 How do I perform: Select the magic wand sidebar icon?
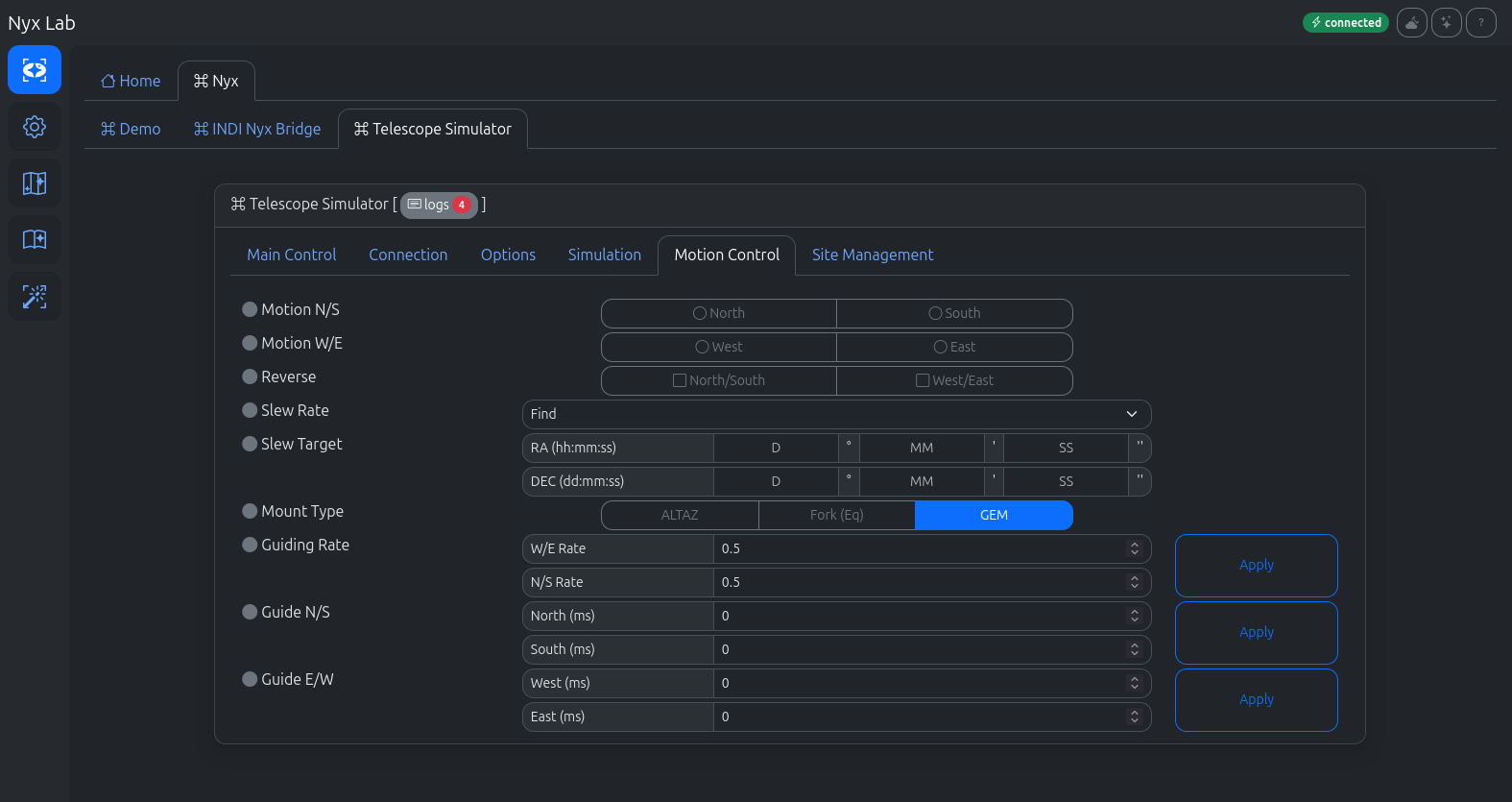point(35,297)
